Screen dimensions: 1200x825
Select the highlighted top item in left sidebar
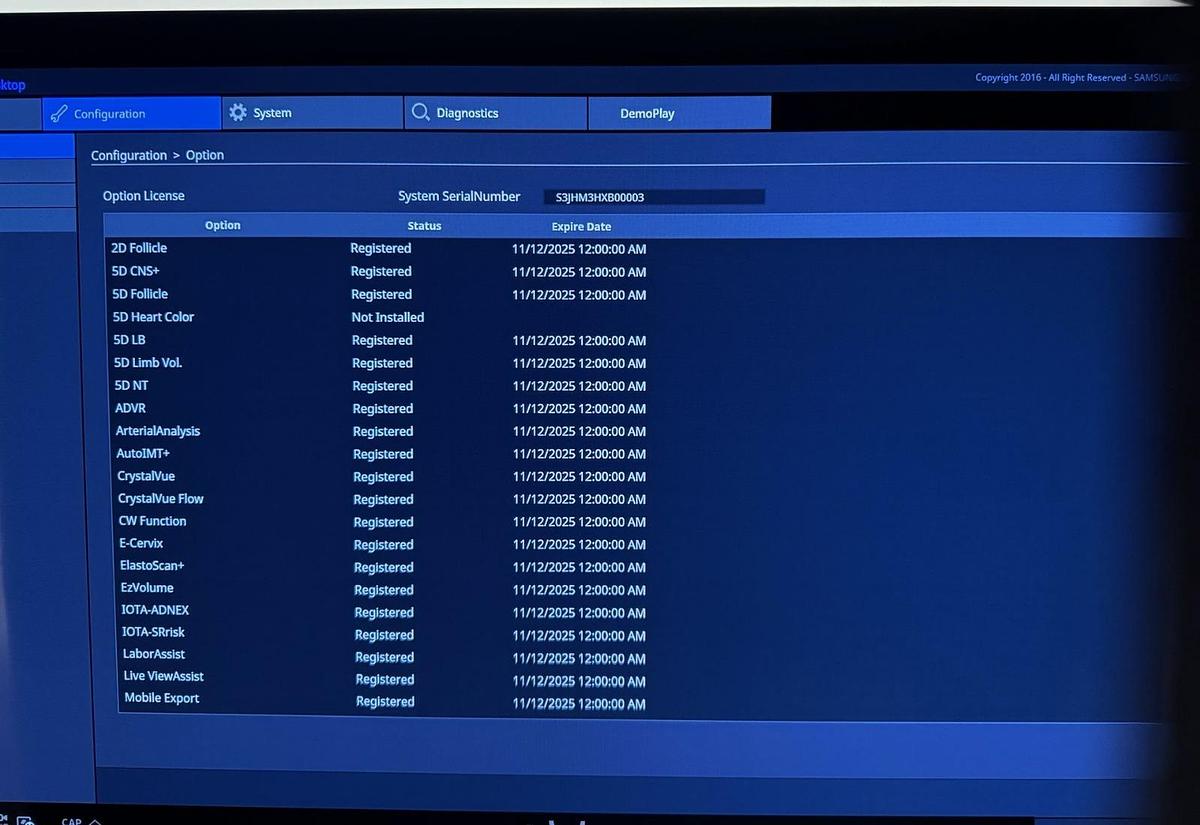coord(37,147)
